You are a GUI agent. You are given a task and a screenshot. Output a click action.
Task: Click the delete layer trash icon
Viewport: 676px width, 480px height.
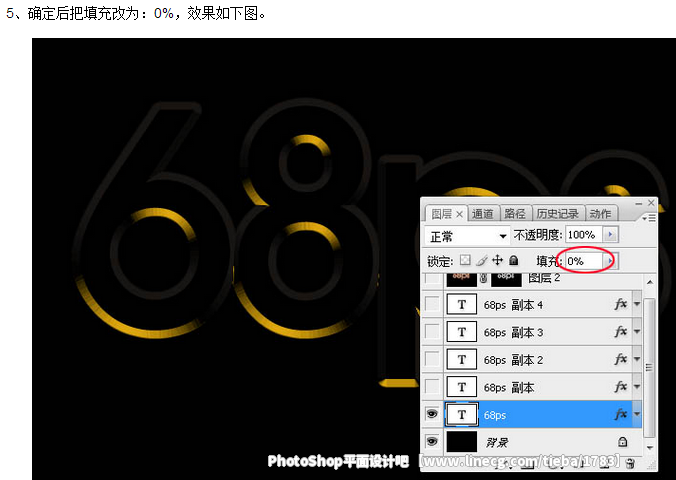[x=629, y=462]
